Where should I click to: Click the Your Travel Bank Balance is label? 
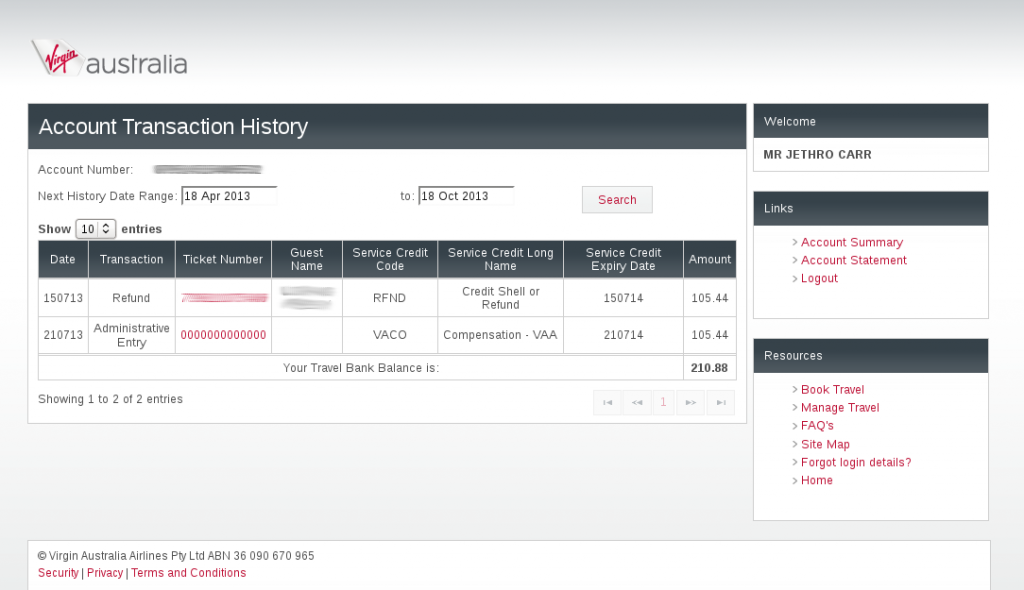(x=360, y=368)
